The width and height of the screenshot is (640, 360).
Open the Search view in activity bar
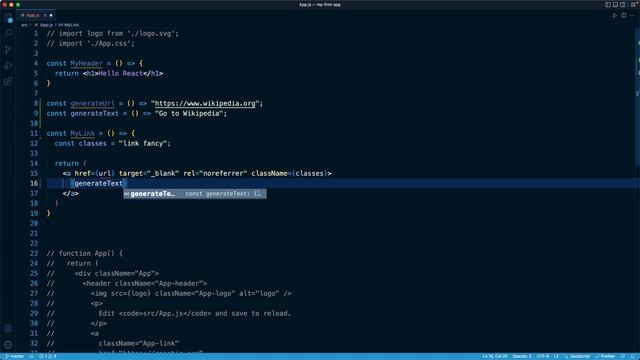click(x=8, y=33)
